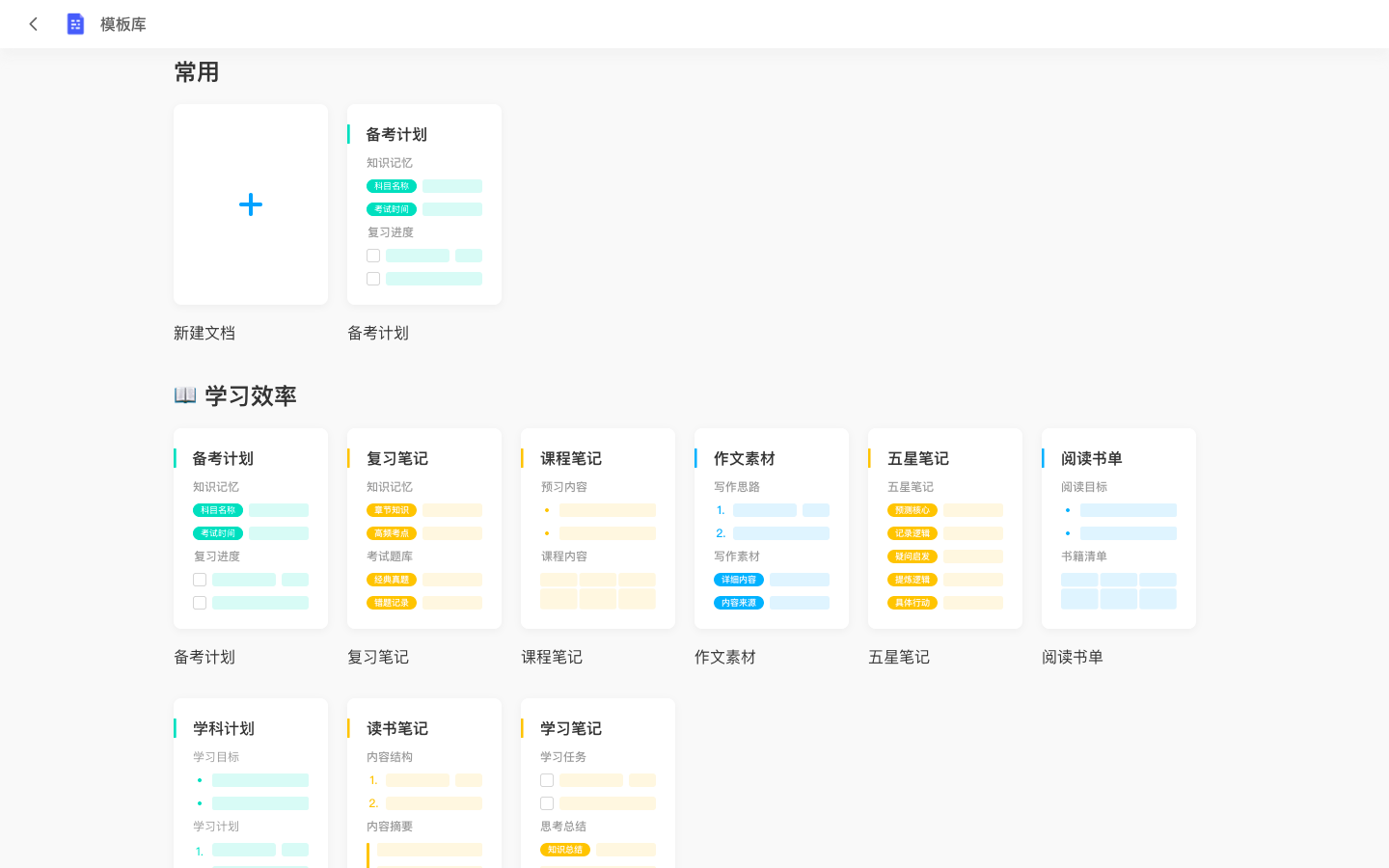Screen dimensions: 1389x868
Task: Click the back arrow in the top bar
Action: [x=34, y=24]
